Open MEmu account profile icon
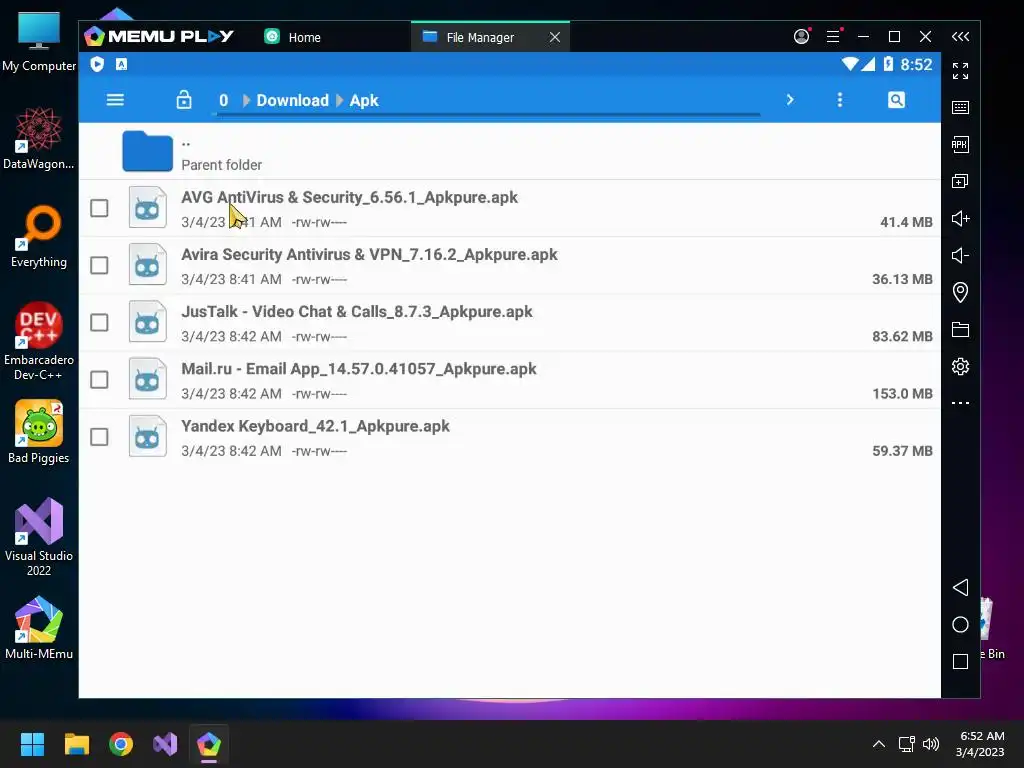The width and height of the screenshot is (1024, 768). 801,37
